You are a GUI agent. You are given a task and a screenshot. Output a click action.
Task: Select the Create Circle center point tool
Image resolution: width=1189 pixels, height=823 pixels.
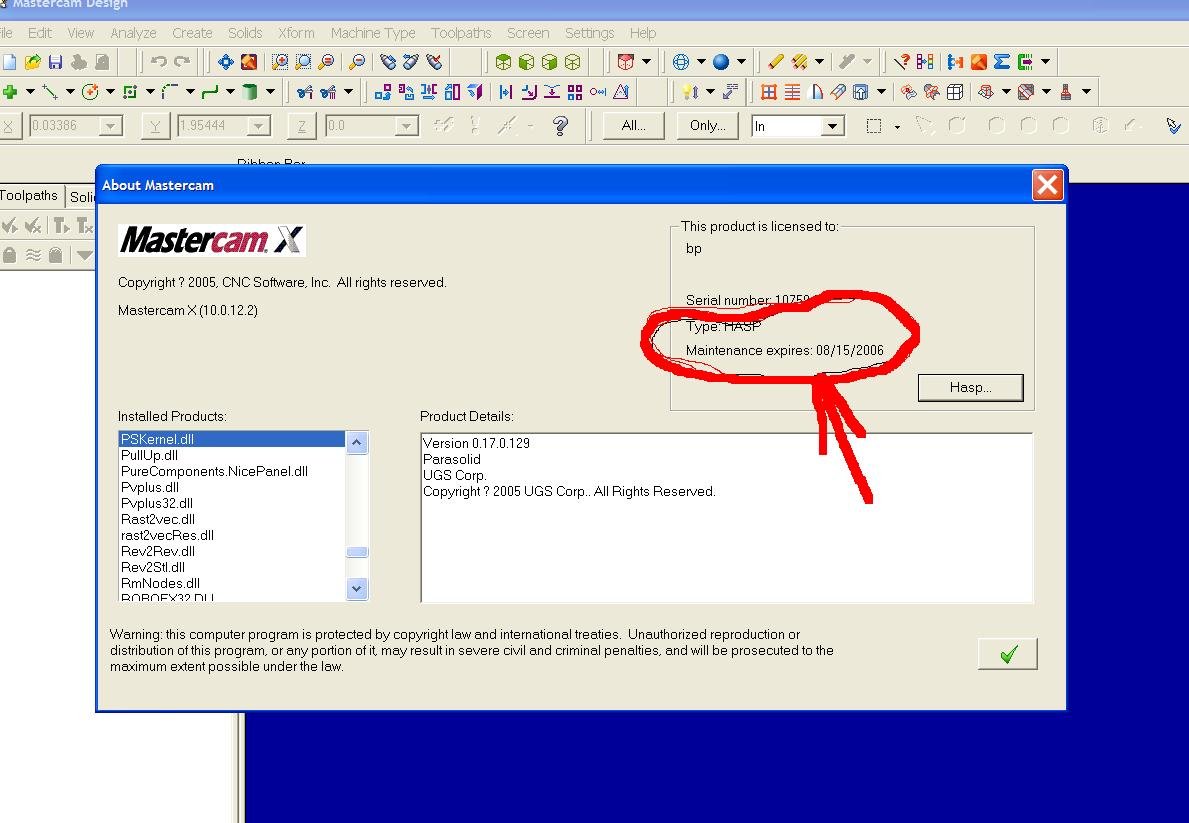(90, 92)
